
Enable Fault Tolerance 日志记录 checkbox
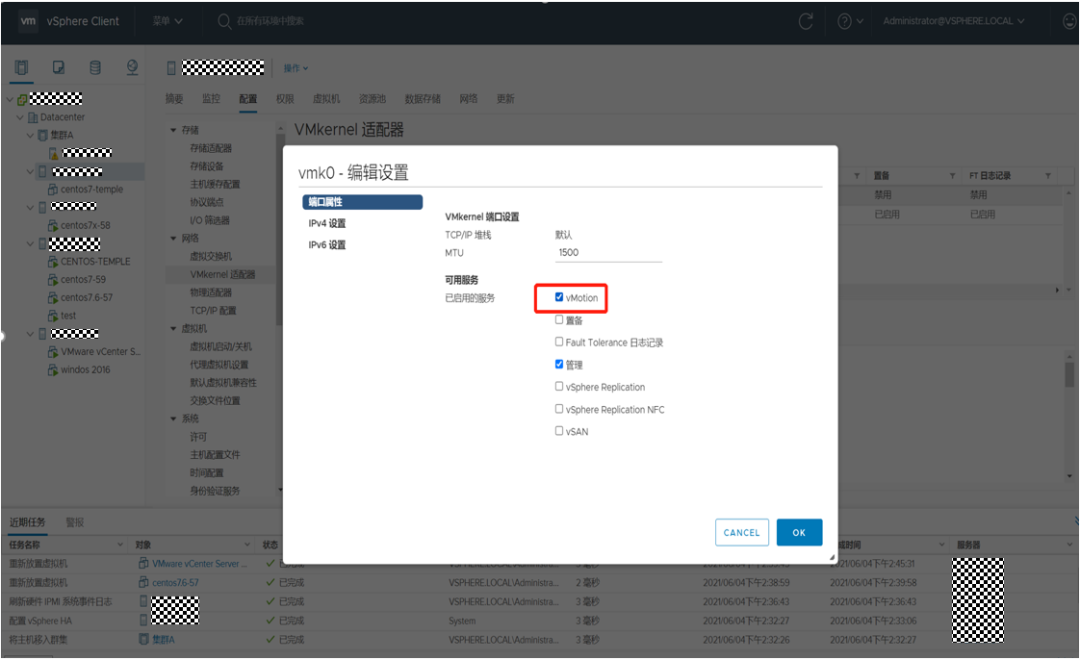coord(559,342)
